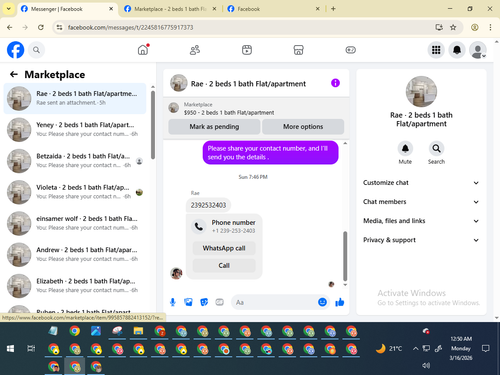Click the browser address bar URL
The height and width of the screenshot is (375, 500).
click(x=130, y=27)
